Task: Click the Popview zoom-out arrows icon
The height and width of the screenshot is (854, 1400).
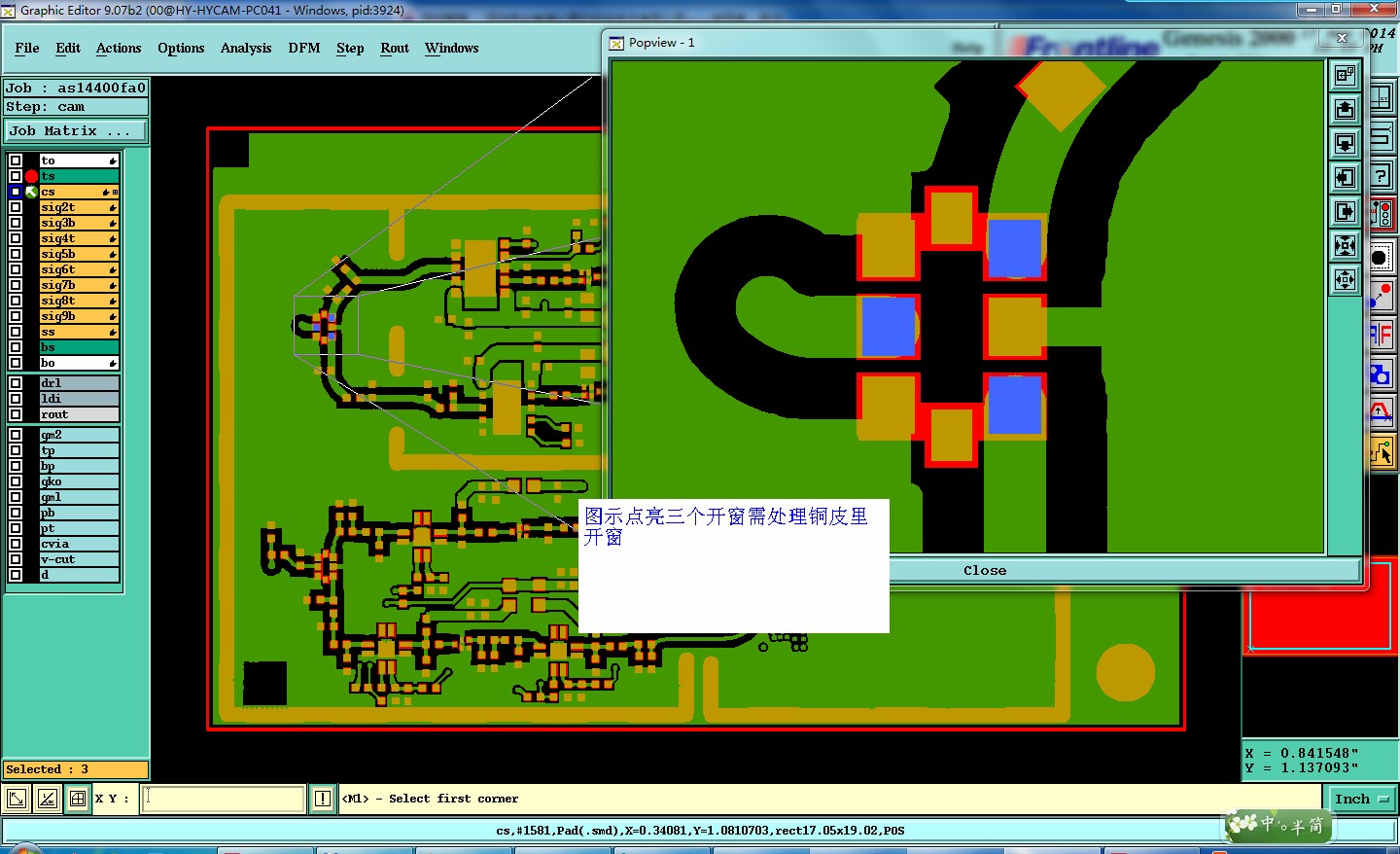Action: click(x=1345, y=279)
